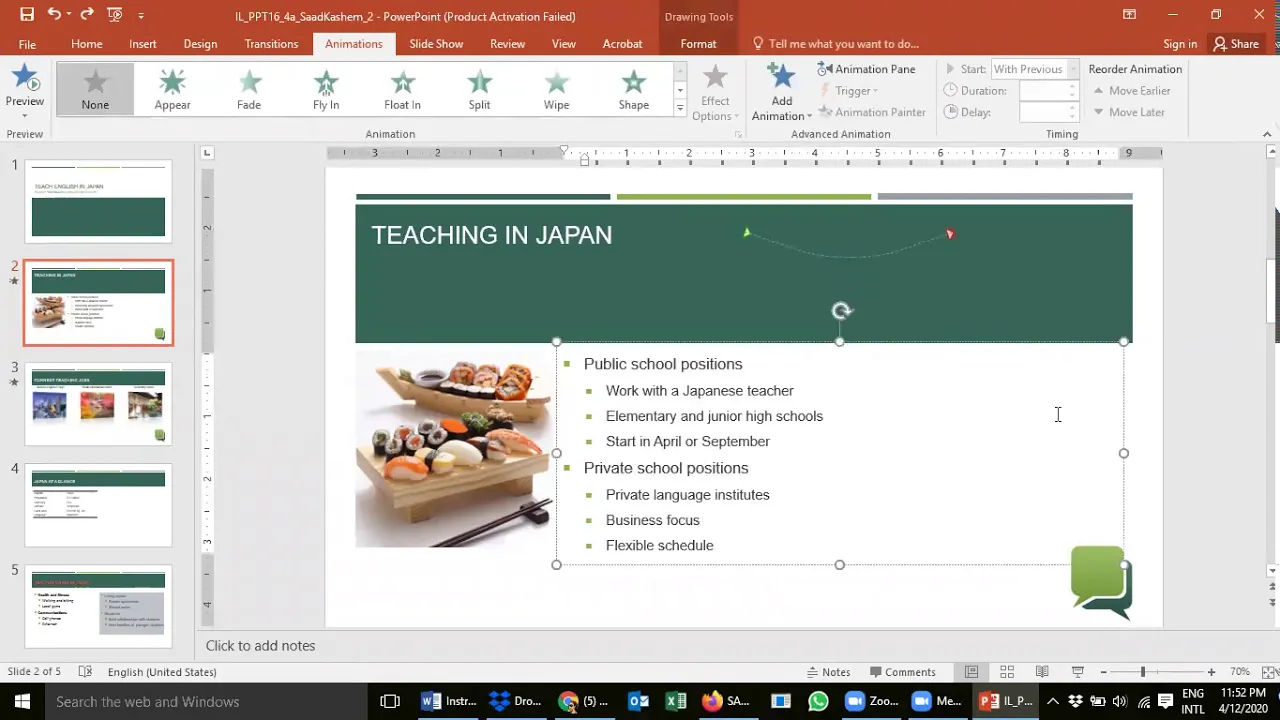Start Slide Show from status bar icon
This screenshot has height=720, width=1280.
click(1077, 672)
